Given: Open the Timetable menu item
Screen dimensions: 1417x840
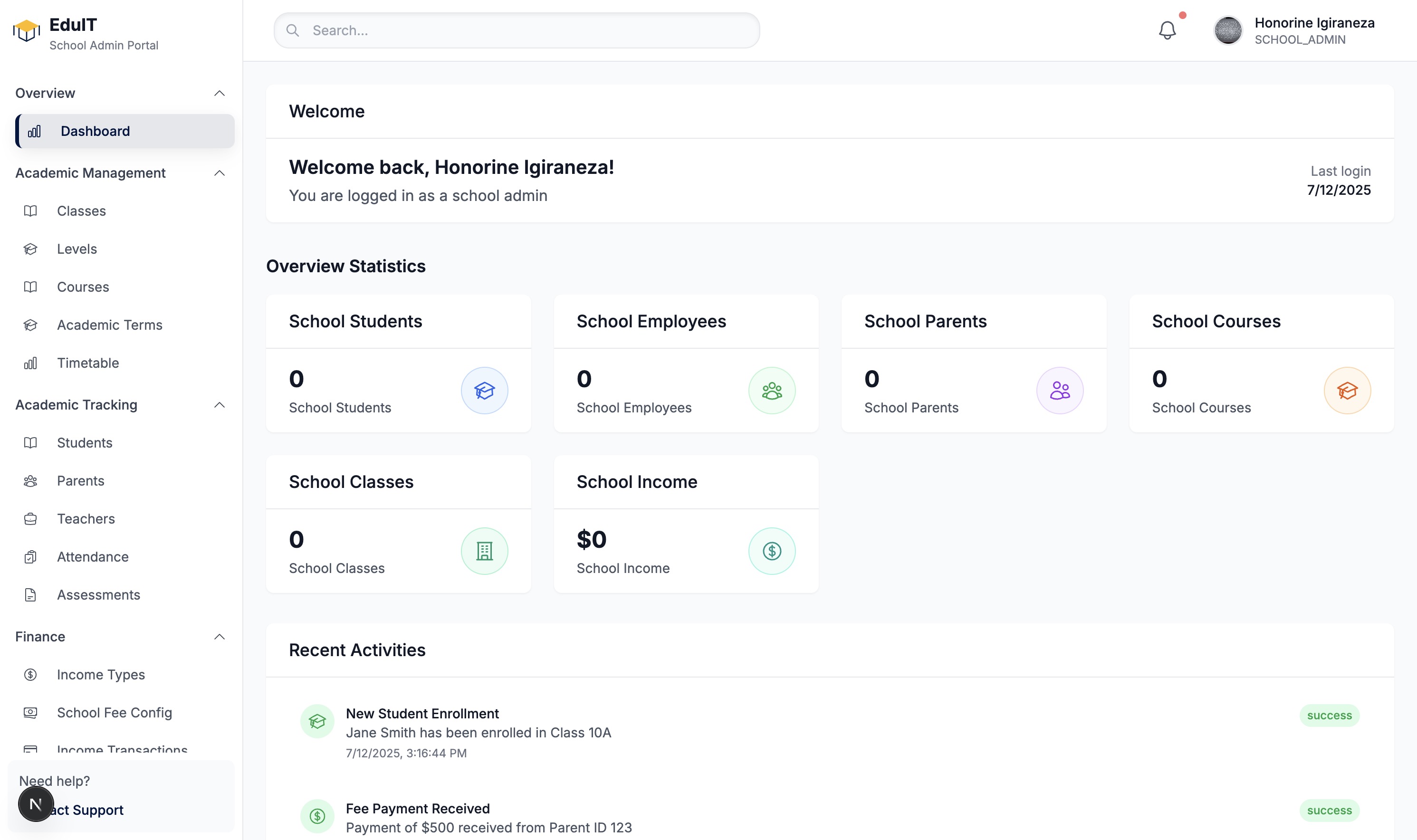Looking at the screenshot, I should [x=88, y=363].
